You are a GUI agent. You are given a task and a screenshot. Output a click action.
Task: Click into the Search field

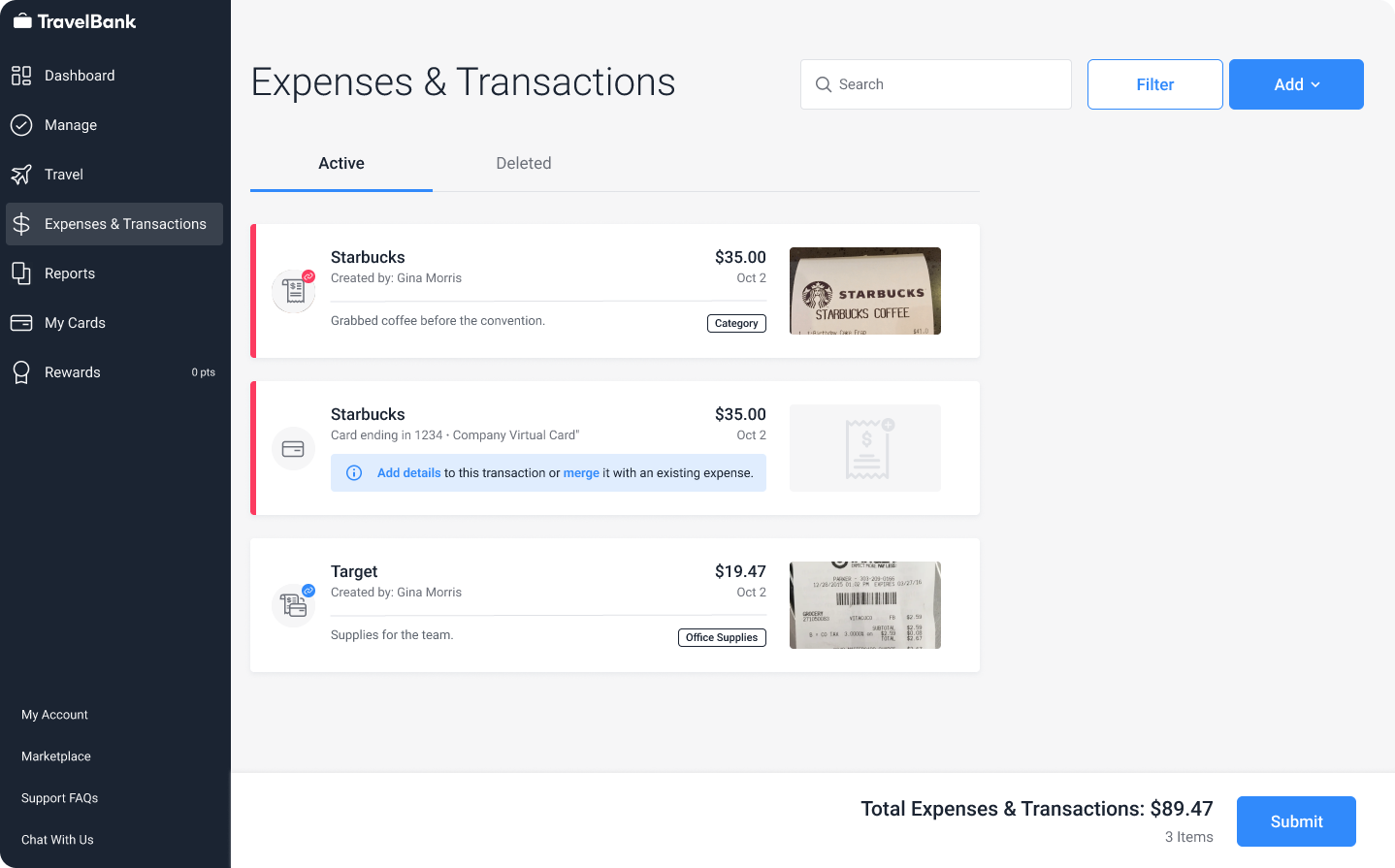(936, 84)
